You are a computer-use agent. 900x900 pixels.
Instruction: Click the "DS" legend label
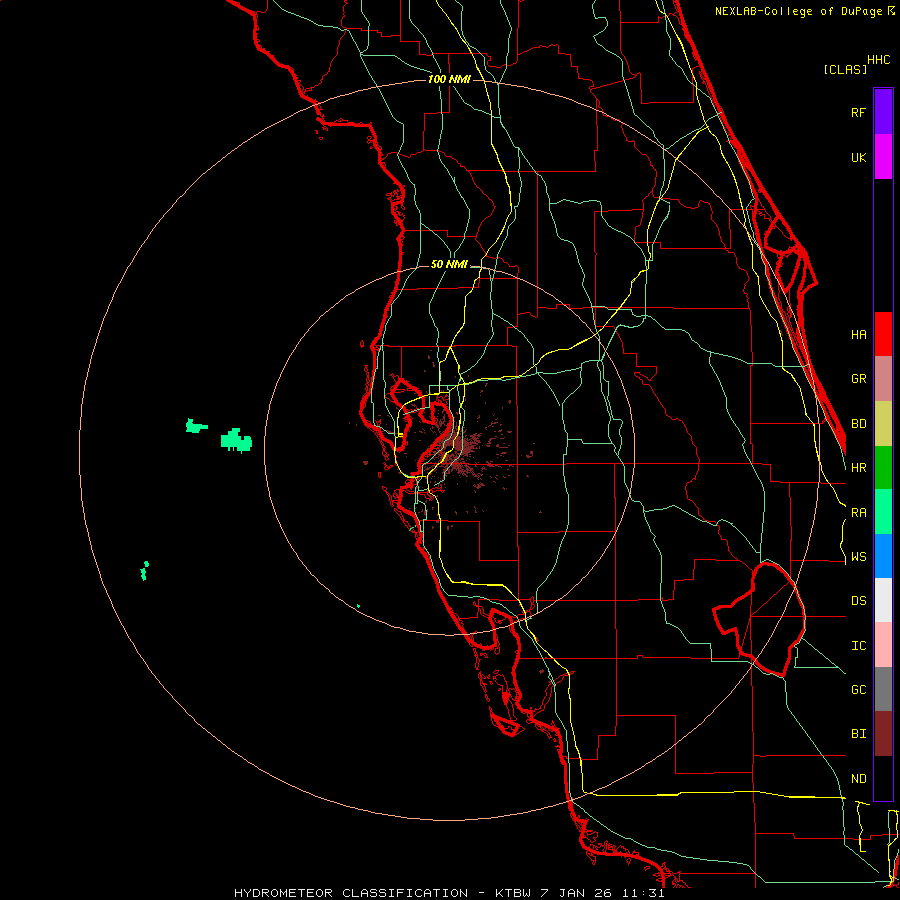[x=858, y=601]
